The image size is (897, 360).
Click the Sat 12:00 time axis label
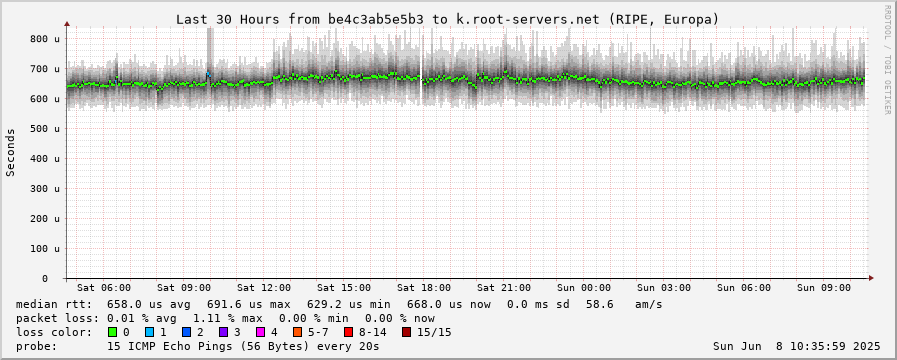click(x=264, y=288)
